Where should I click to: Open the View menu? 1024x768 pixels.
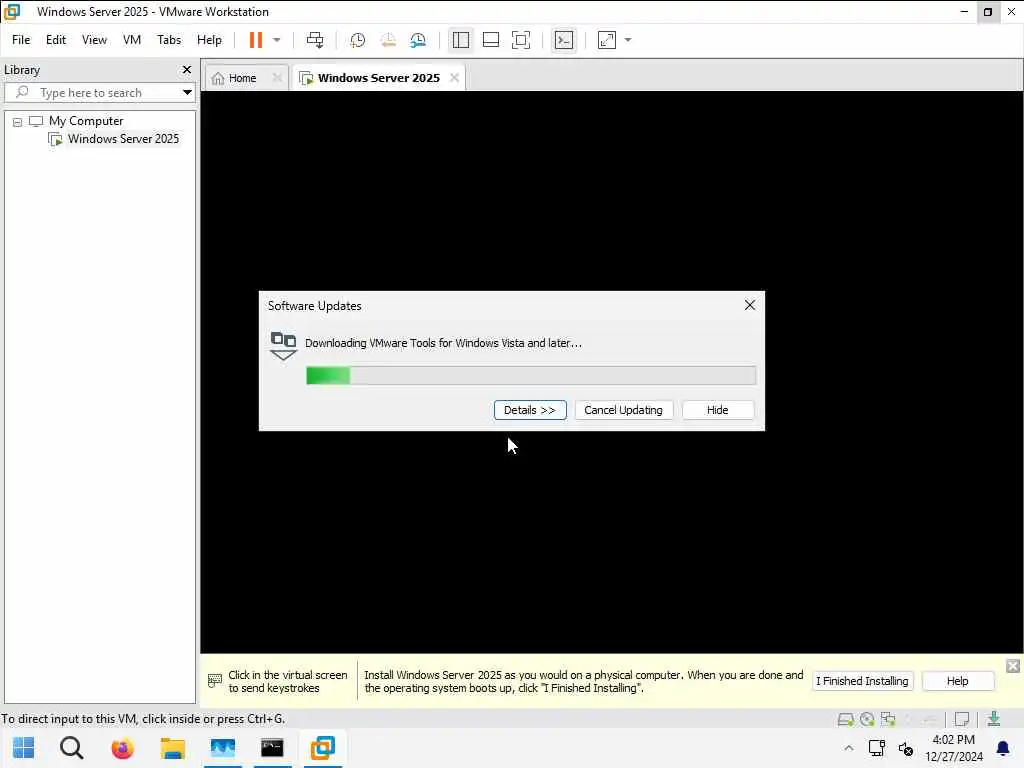coord(94,40)
